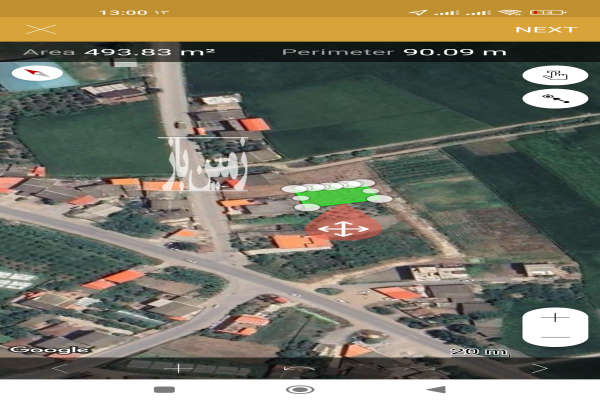Select the GPS path tracking mode button
The height and width of the screenshot is (400, 600).
[554, 98]
